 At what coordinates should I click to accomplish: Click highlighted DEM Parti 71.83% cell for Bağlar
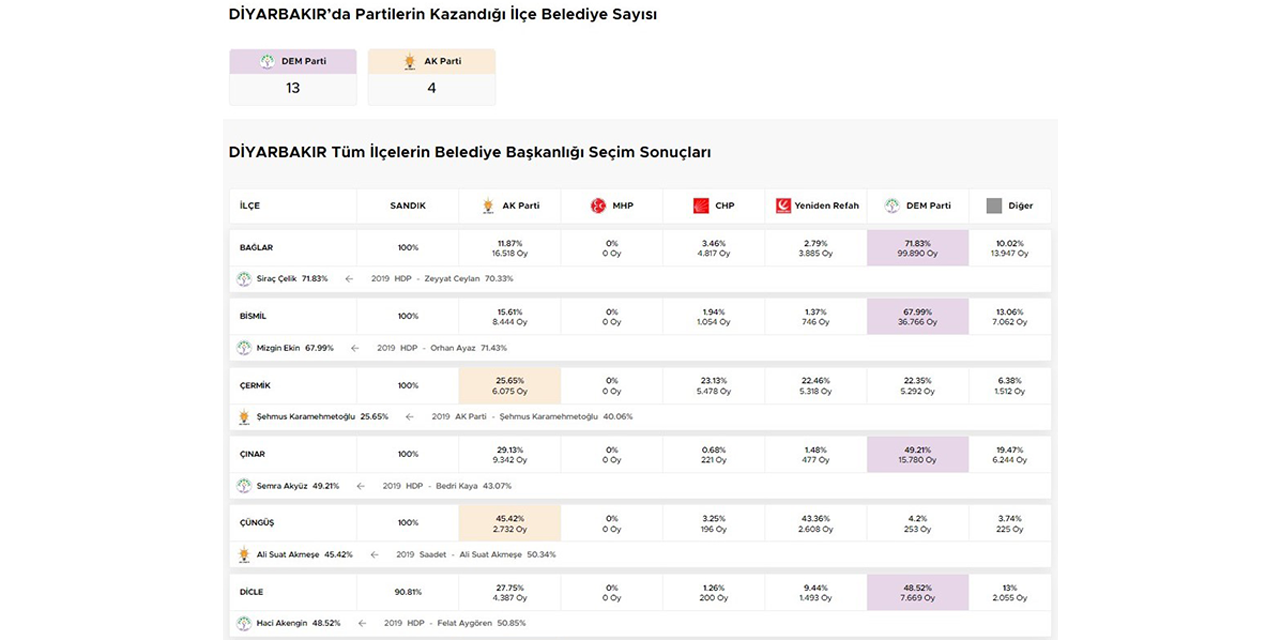[917, 248]
